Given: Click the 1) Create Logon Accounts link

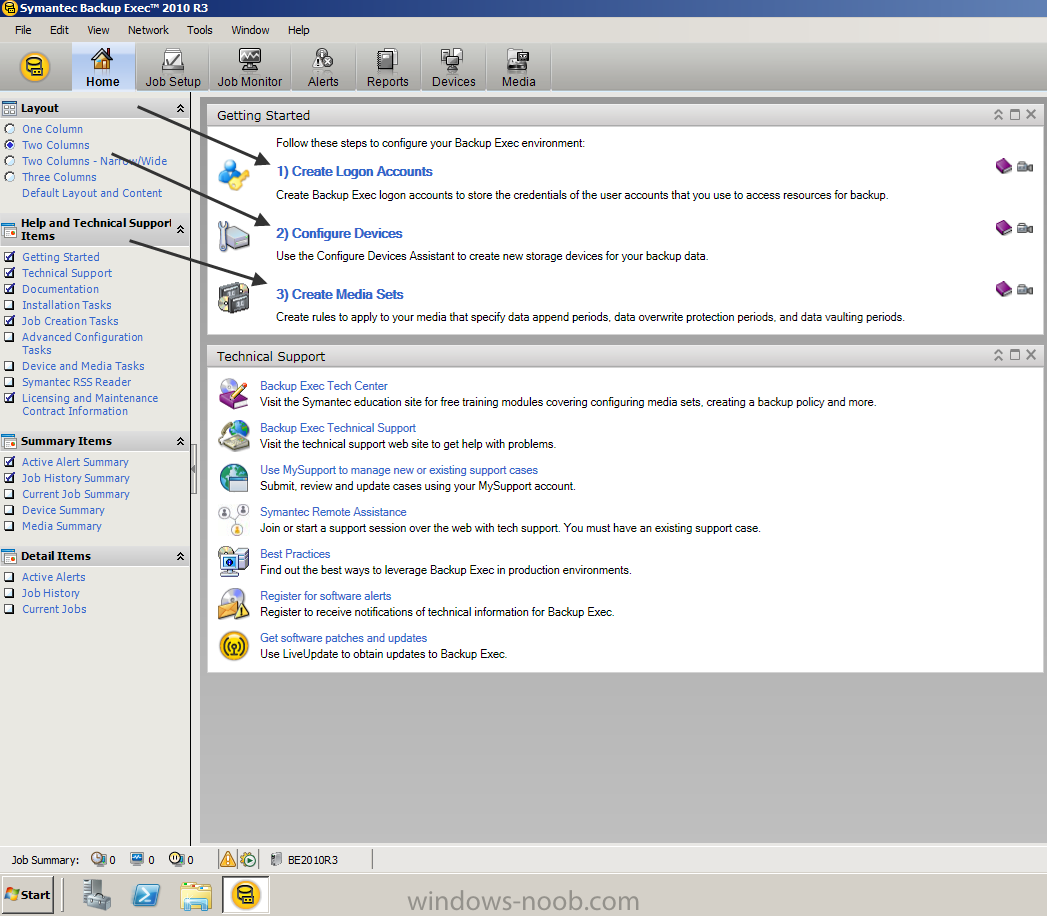Looking at the screenshot, I should click(x=355, y=172).
